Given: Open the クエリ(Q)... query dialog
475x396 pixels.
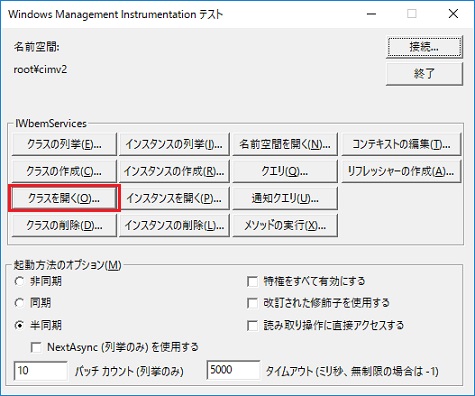Looking at the screenshot, I should [285, 171].
